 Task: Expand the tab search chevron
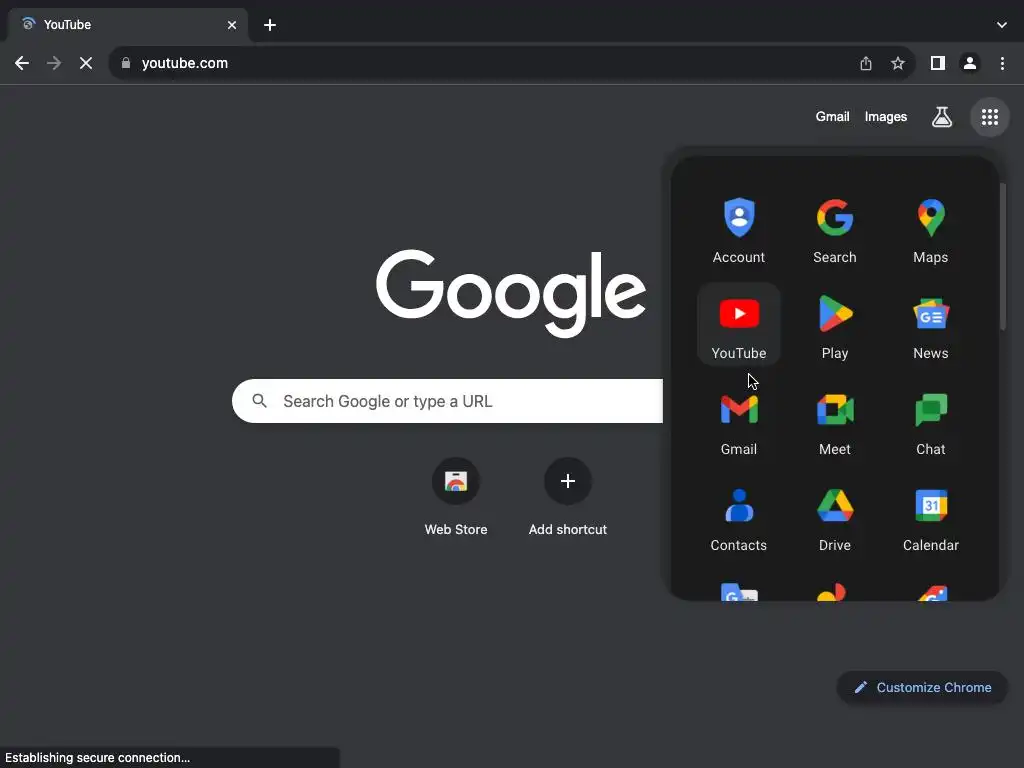pos(1002,25)
